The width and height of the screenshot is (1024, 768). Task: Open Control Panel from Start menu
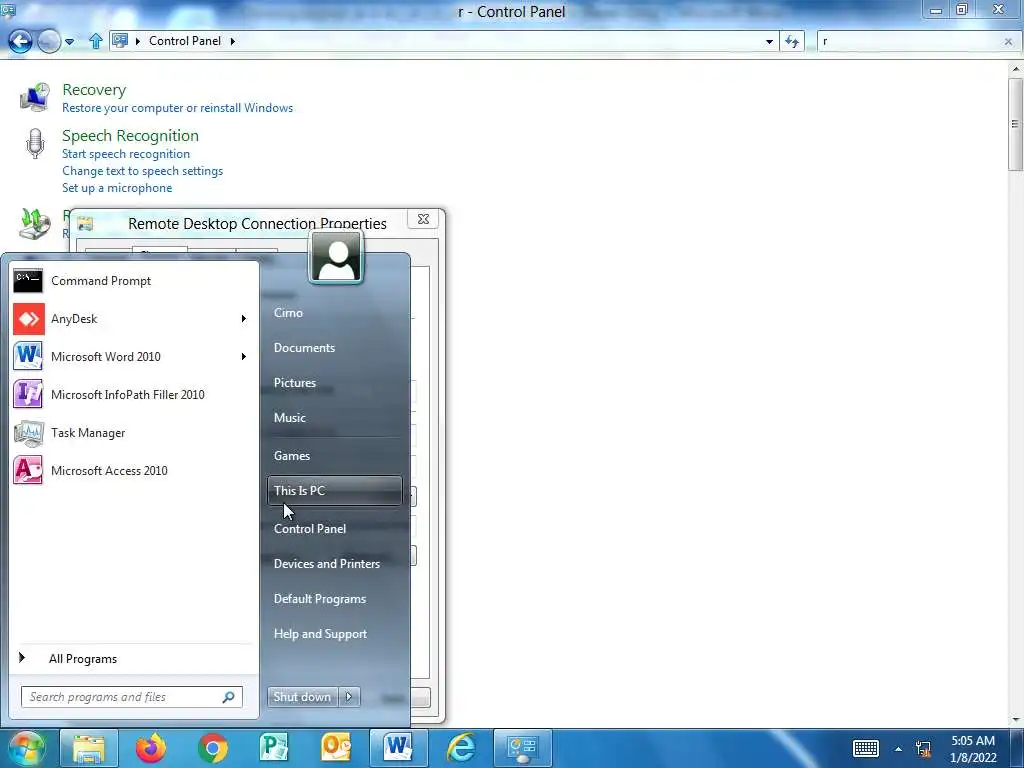point(310,529)
